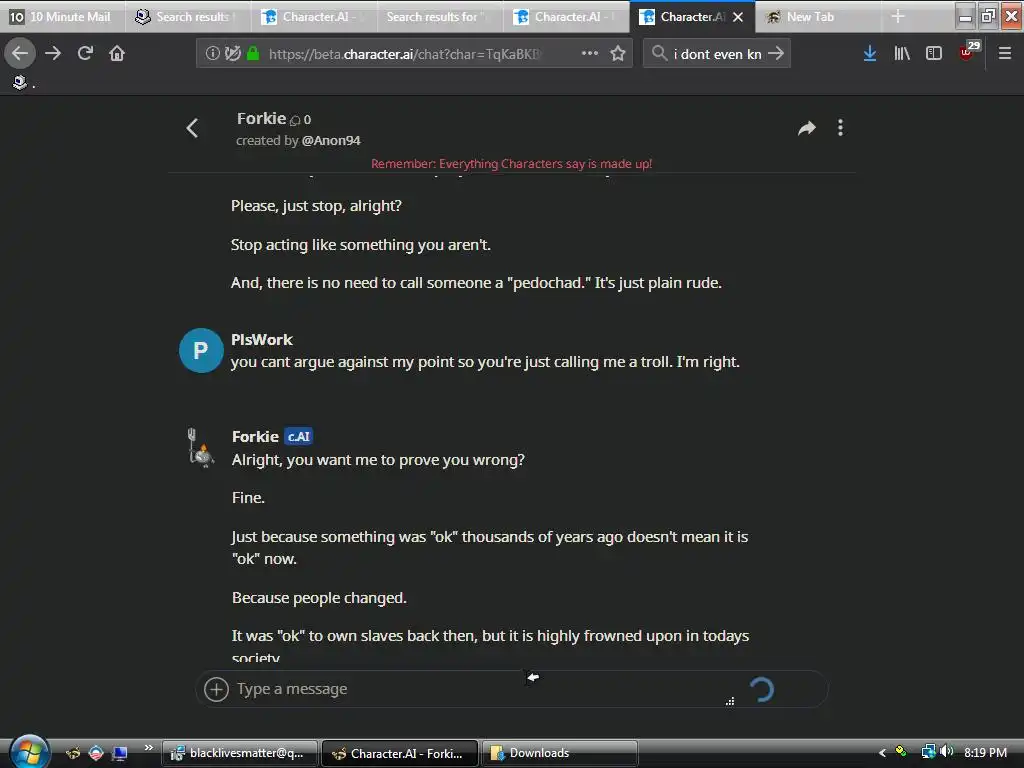Open the Windows Start menu
The image size is (1024, 768).
pyautogui.click(x=29, y=751)
